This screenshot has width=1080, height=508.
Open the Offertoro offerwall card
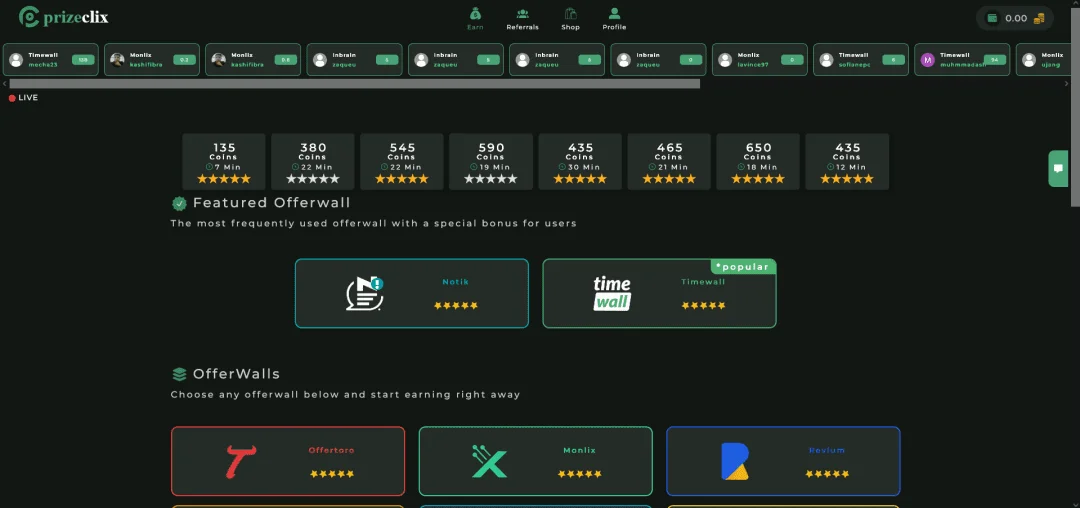[288, 461]
